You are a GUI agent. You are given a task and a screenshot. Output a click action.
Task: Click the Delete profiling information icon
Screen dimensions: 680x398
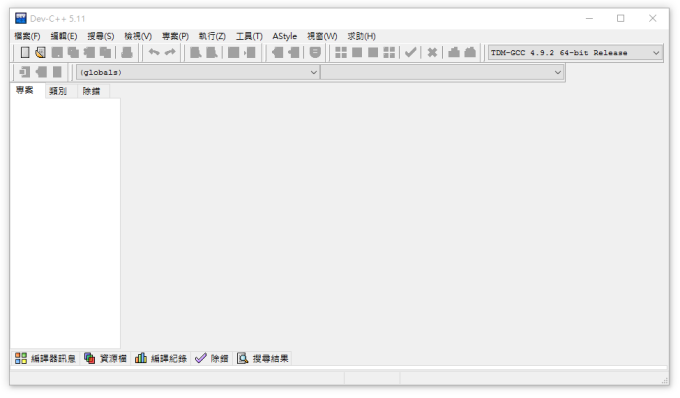470,53
